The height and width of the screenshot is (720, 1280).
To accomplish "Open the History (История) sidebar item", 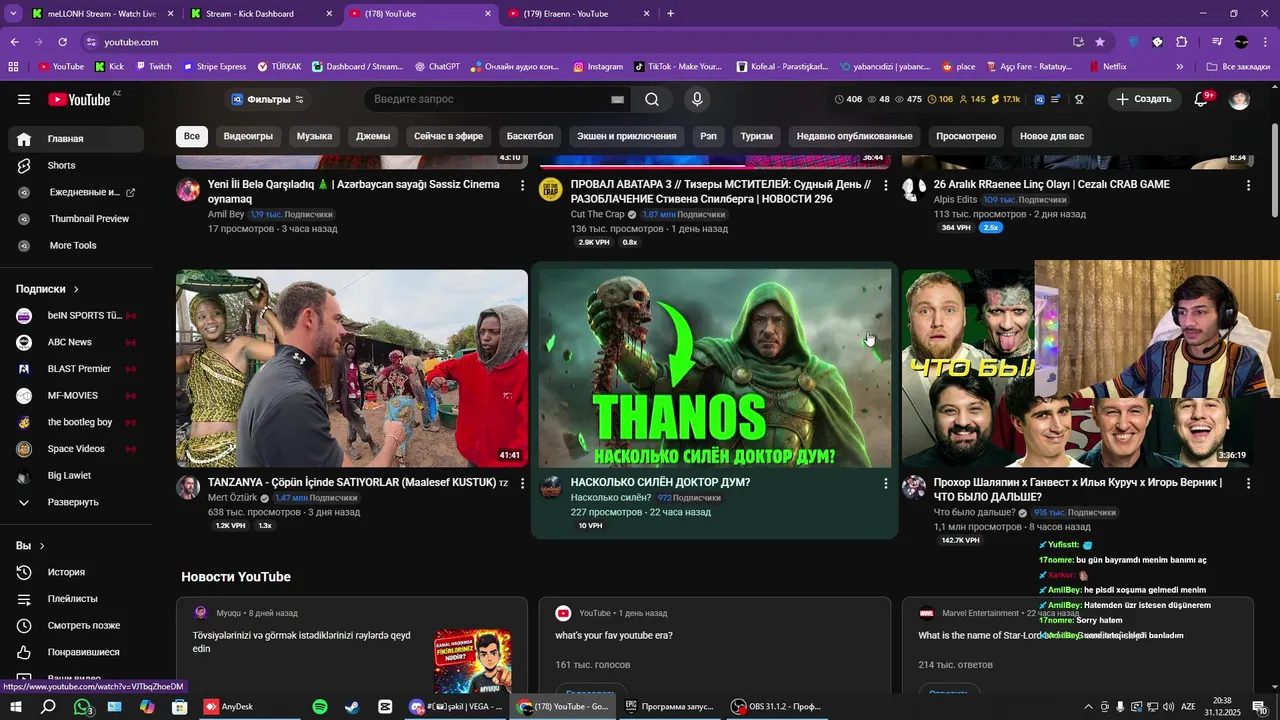I will [x=76, y=572].
